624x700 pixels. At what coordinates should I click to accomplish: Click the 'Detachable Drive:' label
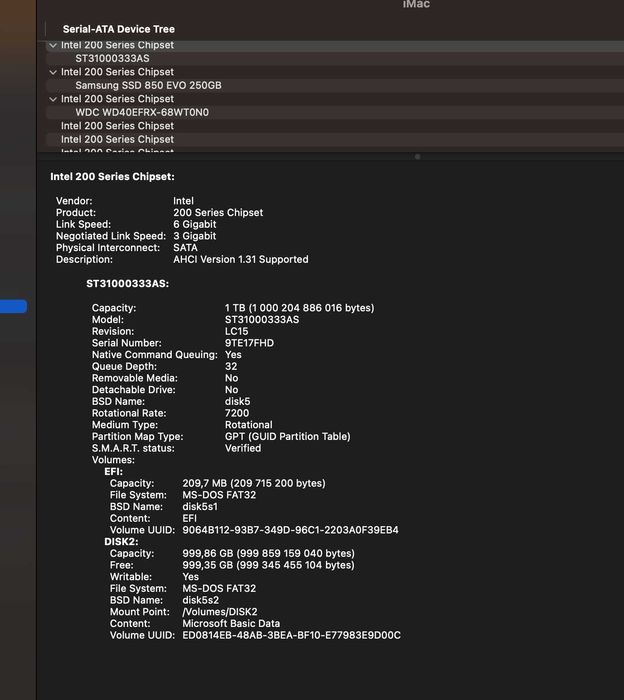tap(134, 390)
